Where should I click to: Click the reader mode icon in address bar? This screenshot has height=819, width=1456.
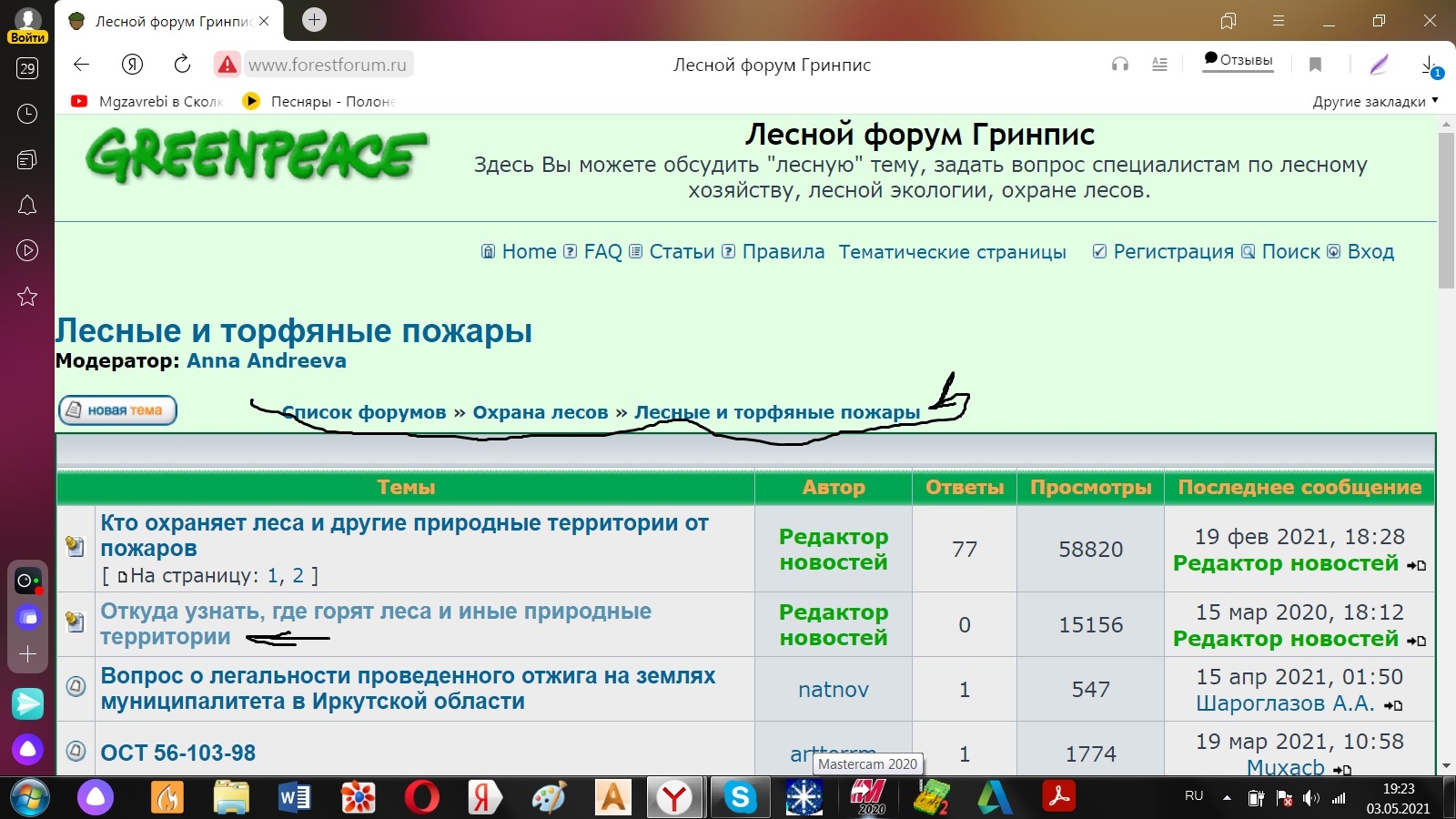click(1159, 65)
